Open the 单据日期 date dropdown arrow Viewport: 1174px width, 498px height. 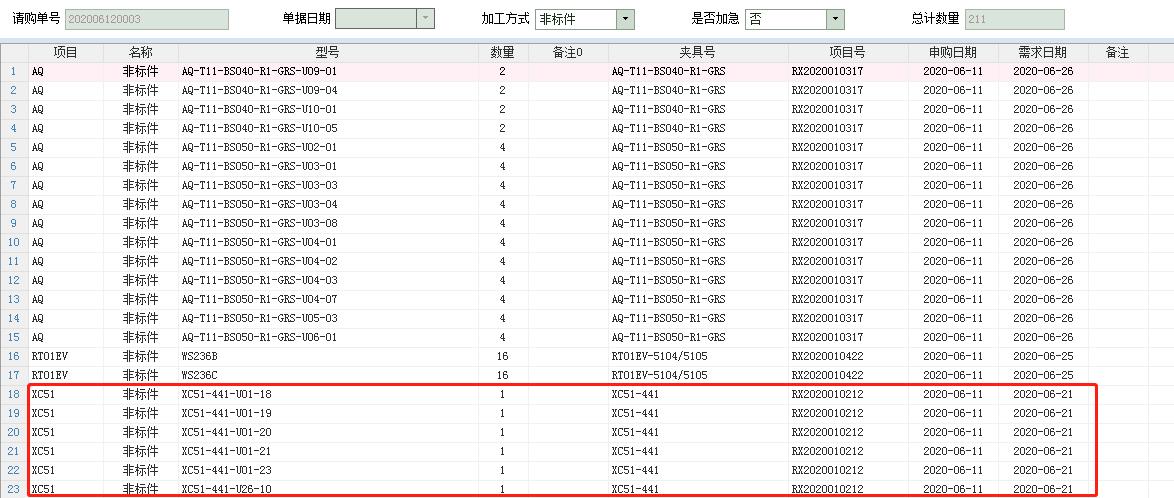[426, 19]
